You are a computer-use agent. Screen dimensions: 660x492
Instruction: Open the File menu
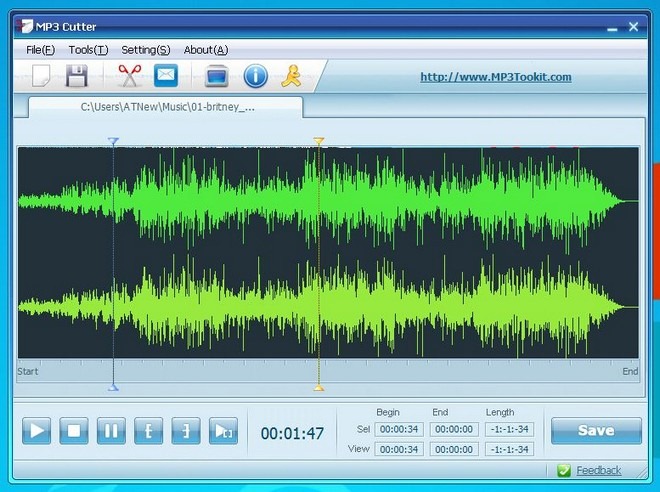(40, 50)
